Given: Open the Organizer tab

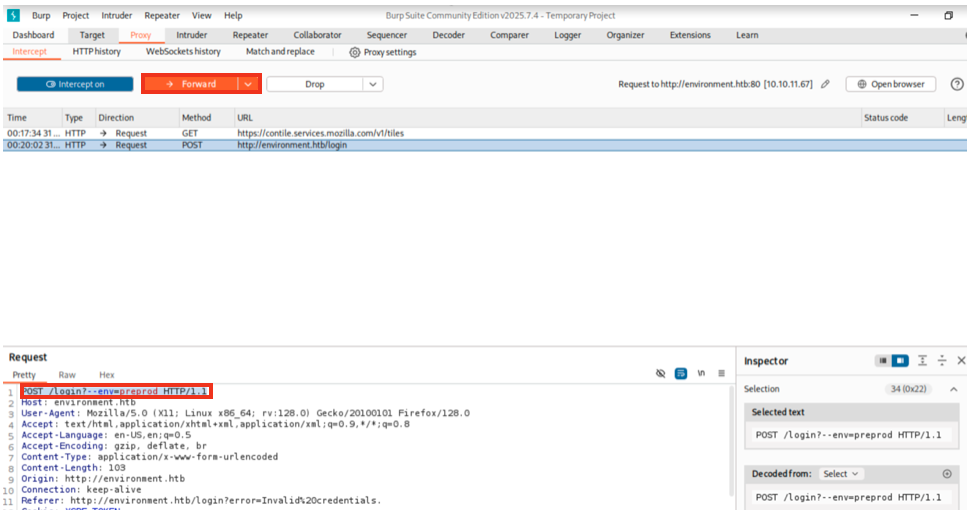Looking at the screenshot, I should click(x=626, y=35).
